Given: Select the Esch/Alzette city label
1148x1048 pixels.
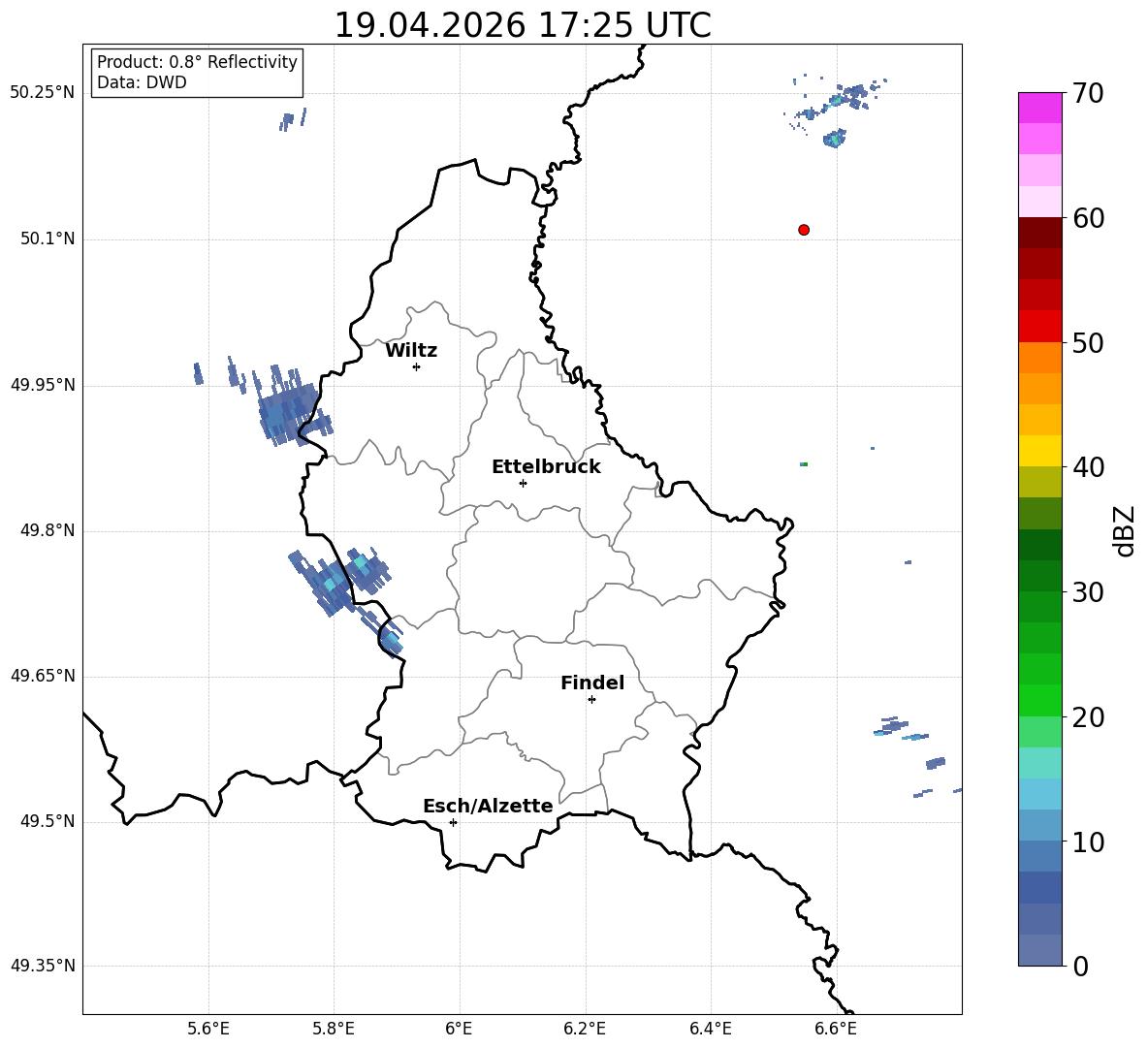Looking at the screenshot, I should (488, 806).
